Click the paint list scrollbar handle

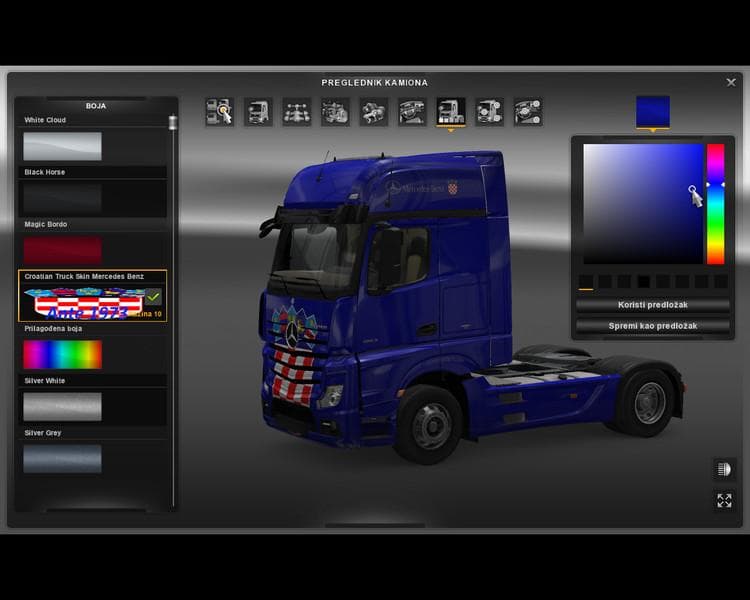[173, 122]
